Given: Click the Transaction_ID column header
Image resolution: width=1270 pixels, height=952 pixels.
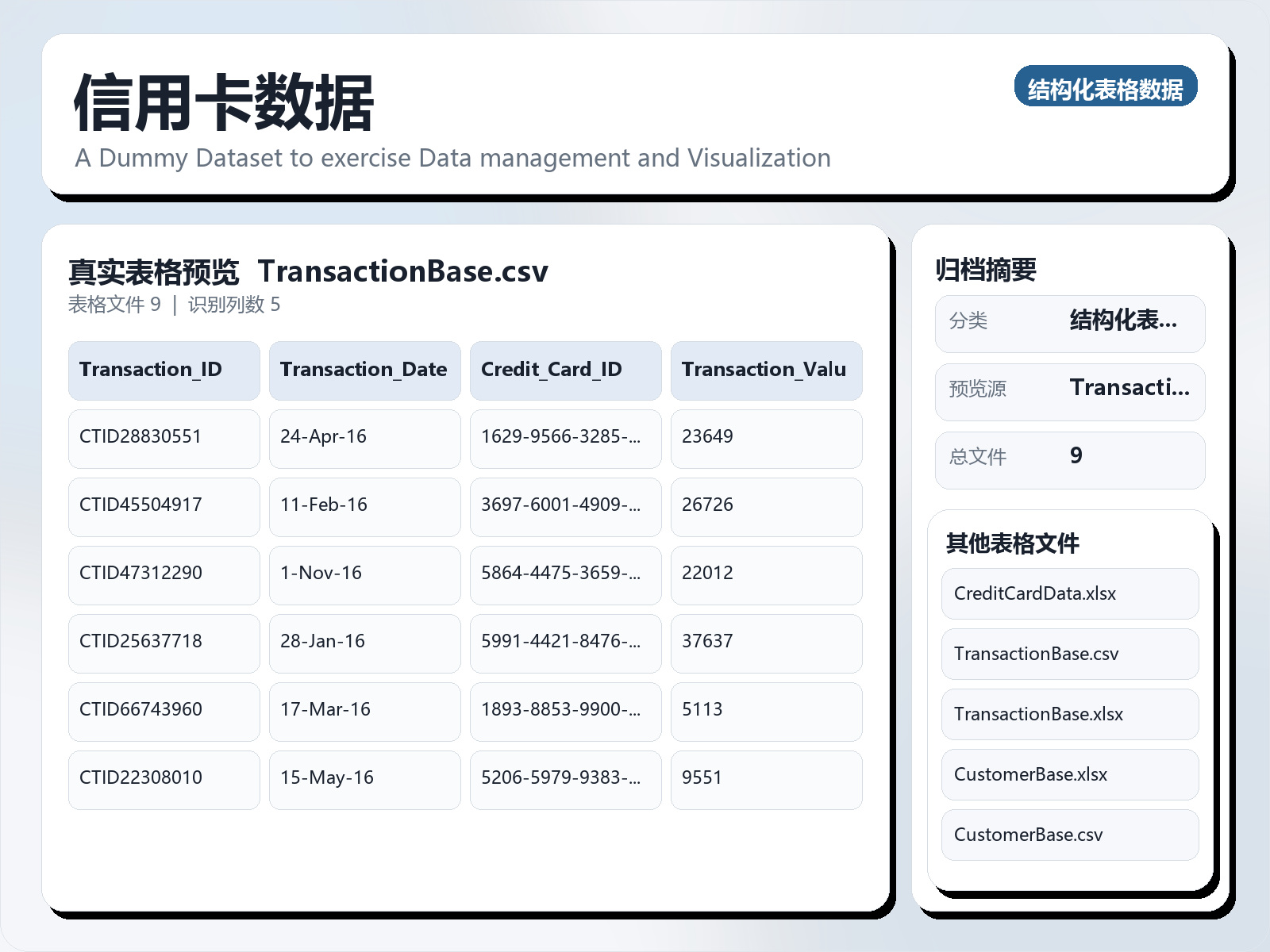Looking at the screenshot, I should click(x=164, y=370).
